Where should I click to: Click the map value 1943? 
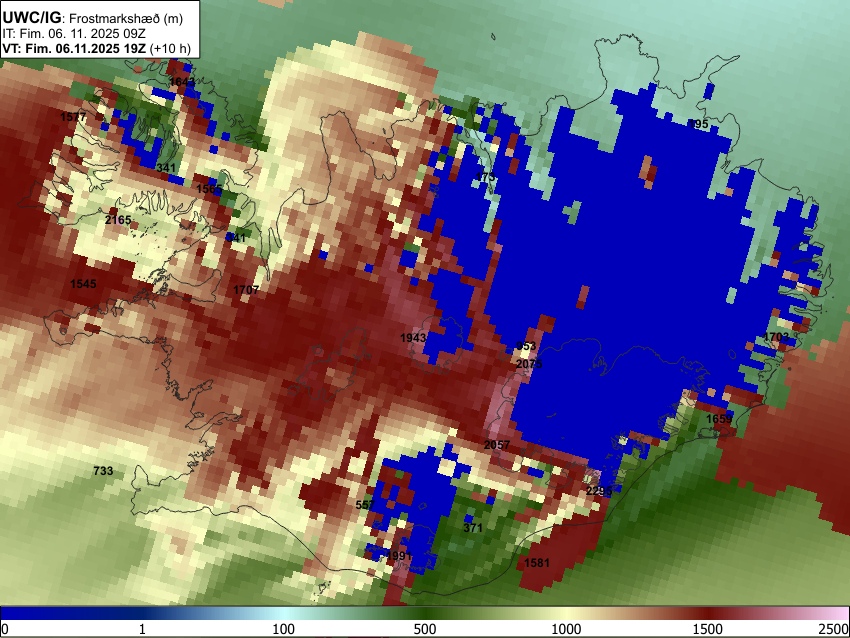(x=413, y=338)
